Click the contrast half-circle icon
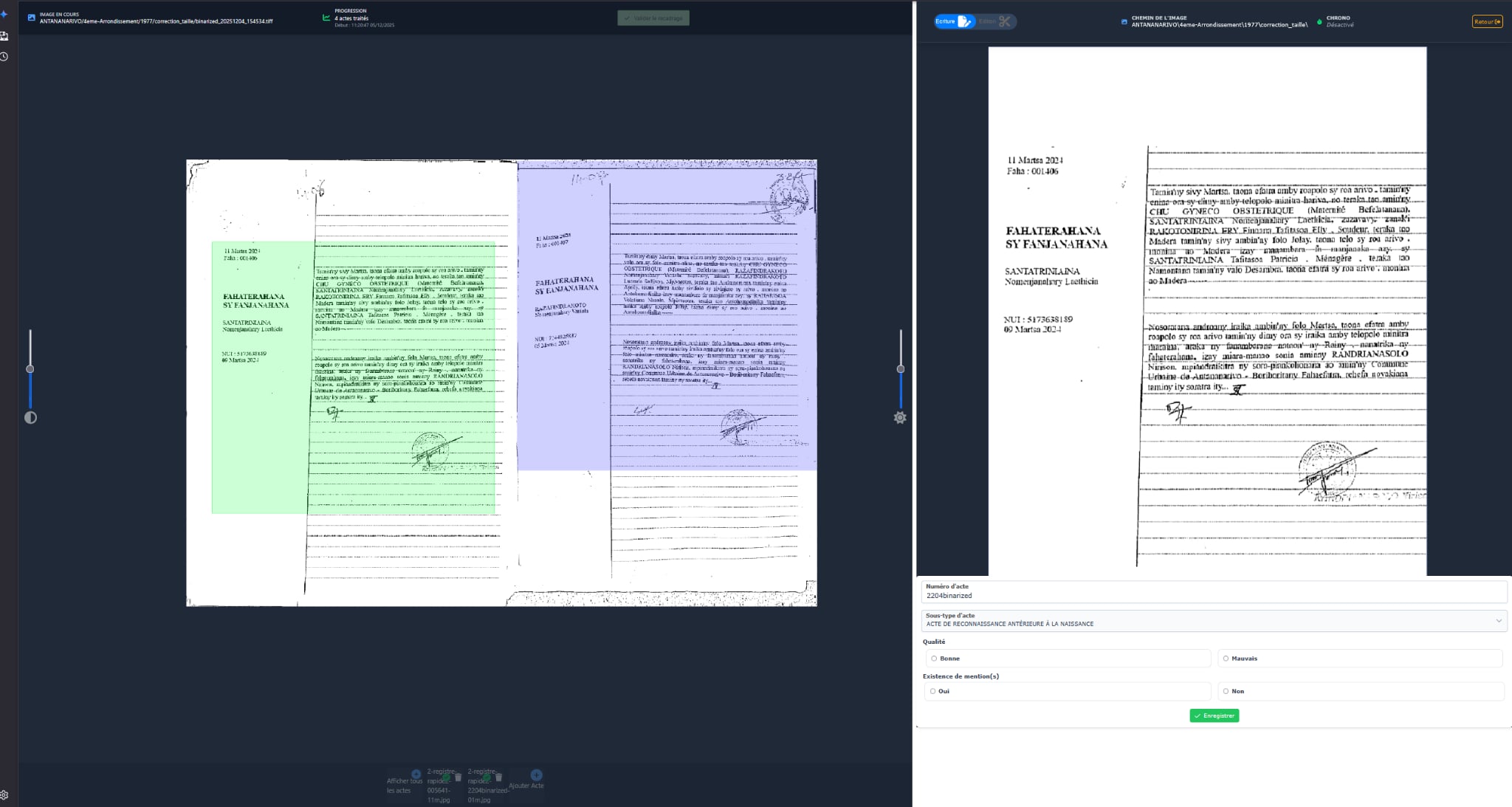 pyautogui.click(x=30, y=418)
